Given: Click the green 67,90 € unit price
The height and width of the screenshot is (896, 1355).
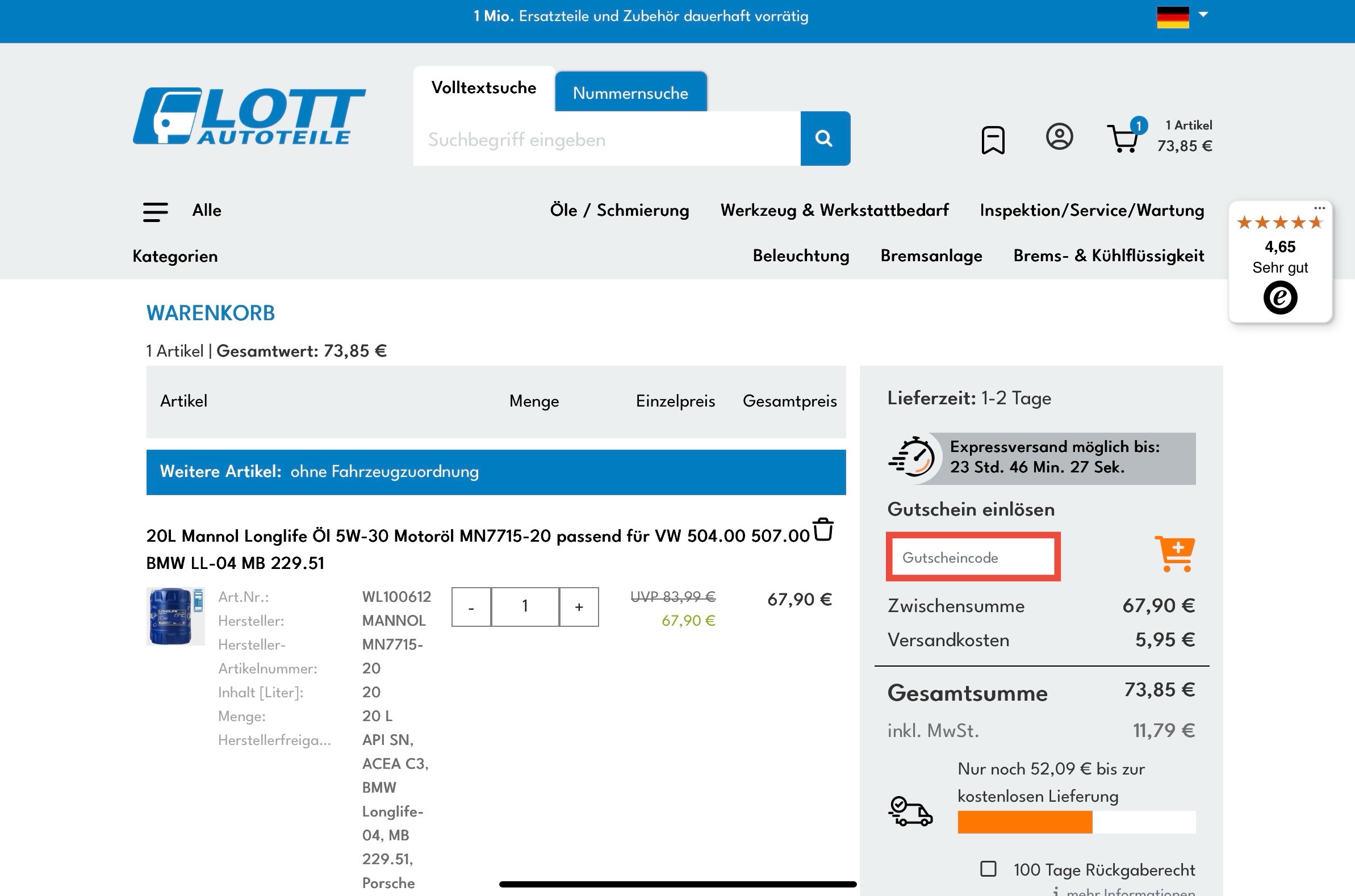Looking at the screenshot, I should pyautogui.click(x=688, y=621).
